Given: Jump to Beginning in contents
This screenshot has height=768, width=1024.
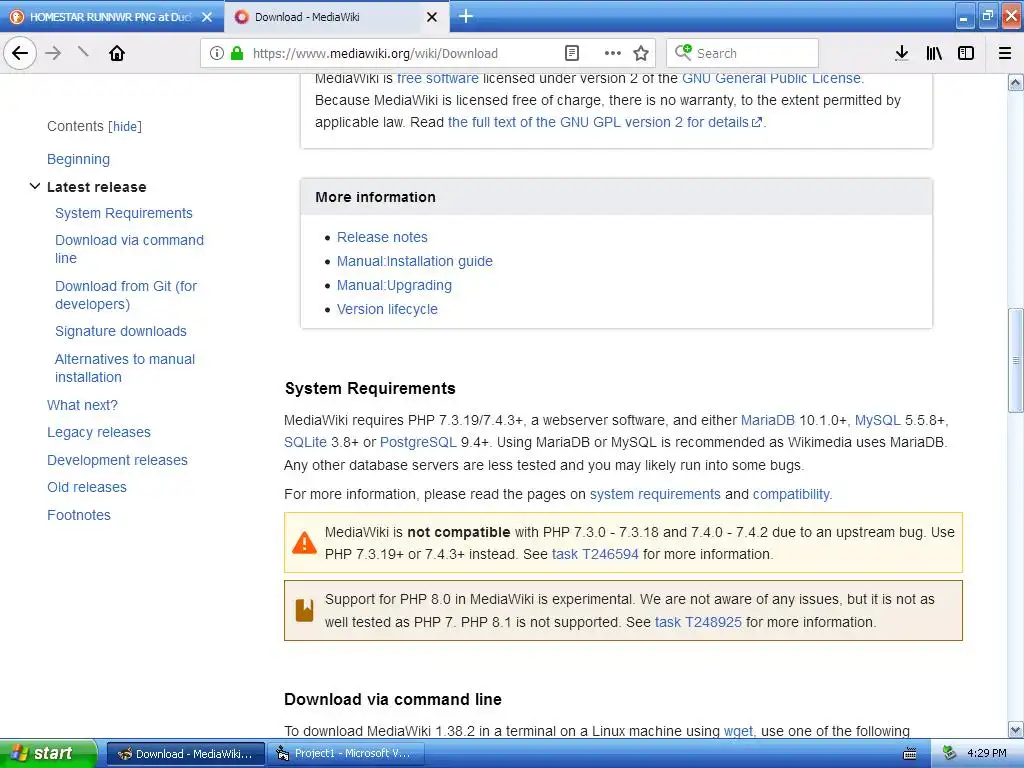Looking at the screenshot, I should click(78, 159).
